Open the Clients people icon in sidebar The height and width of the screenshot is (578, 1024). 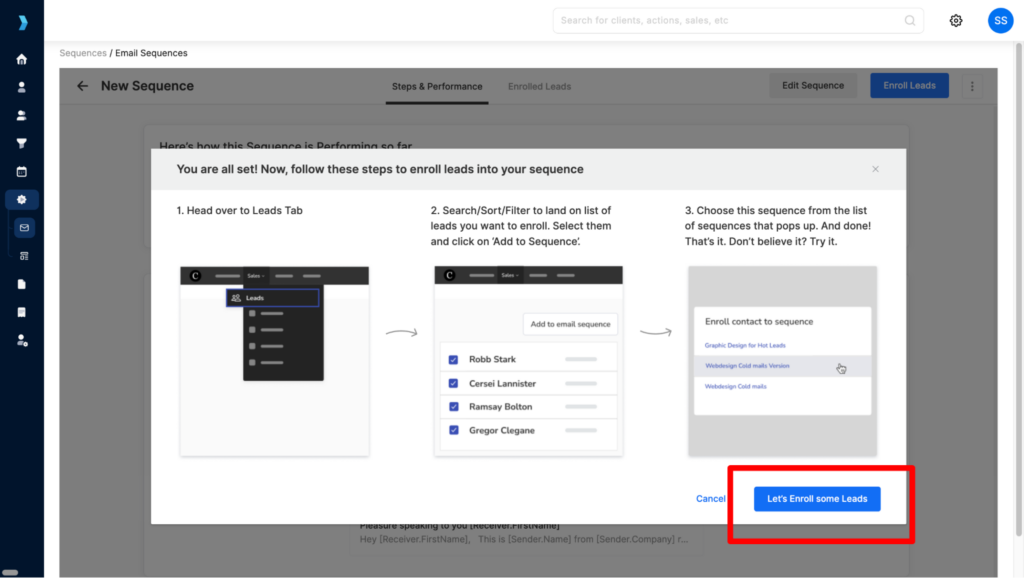point(20,114)
